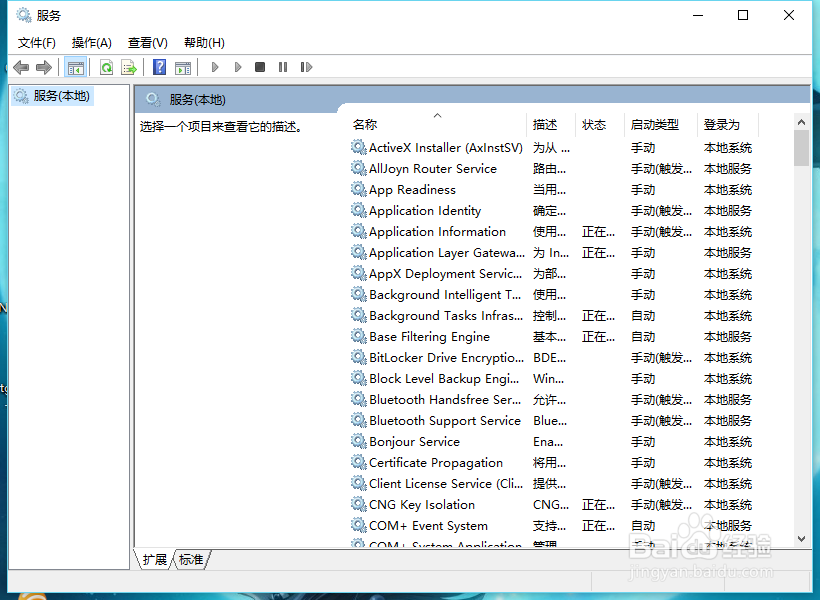Sort by the 状态 column header
The width and height of the screenshot is (820, 600).
click(x=600, y=124)
